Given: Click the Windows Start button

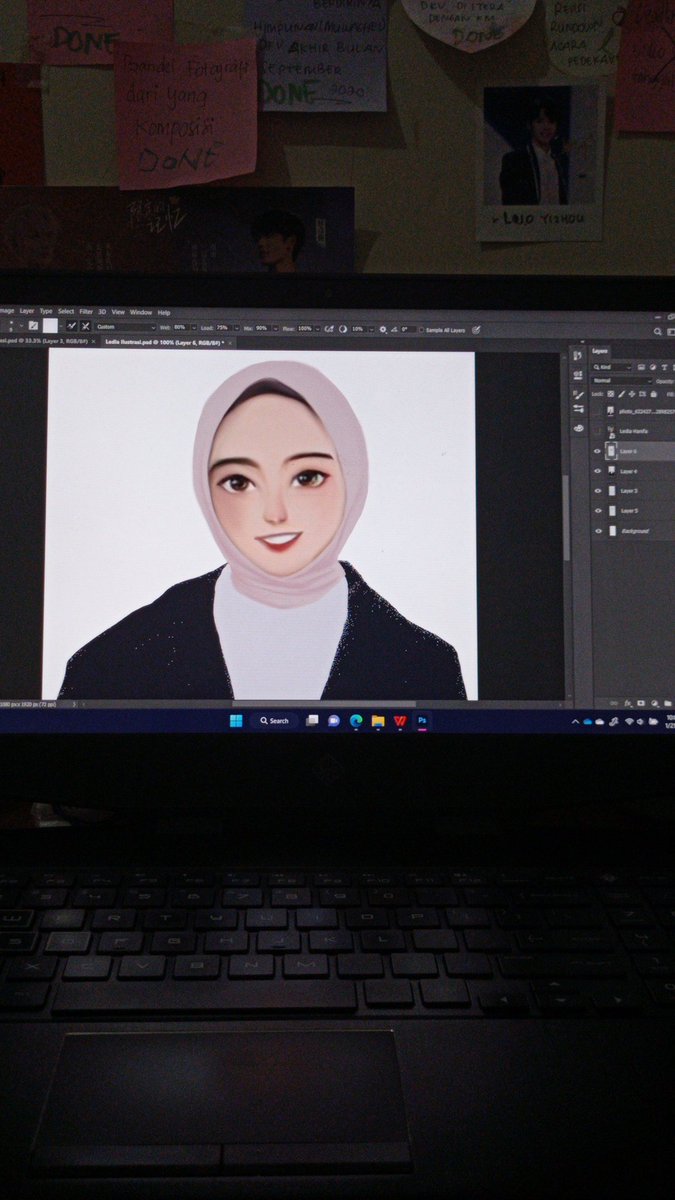Looking at the screenshot, I should point(236,720).
